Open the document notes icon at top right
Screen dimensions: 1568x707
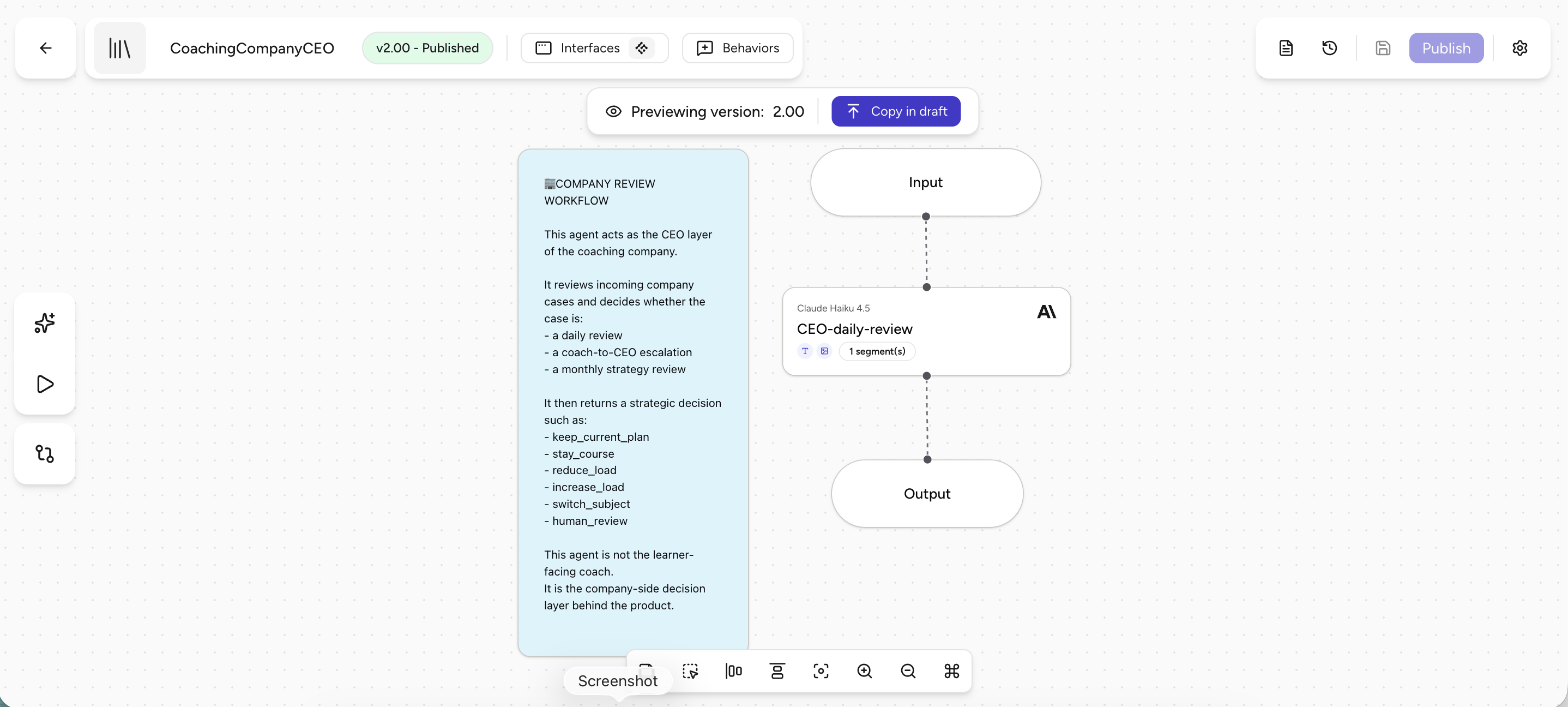pyautogui.click(x=1286, y=48)
